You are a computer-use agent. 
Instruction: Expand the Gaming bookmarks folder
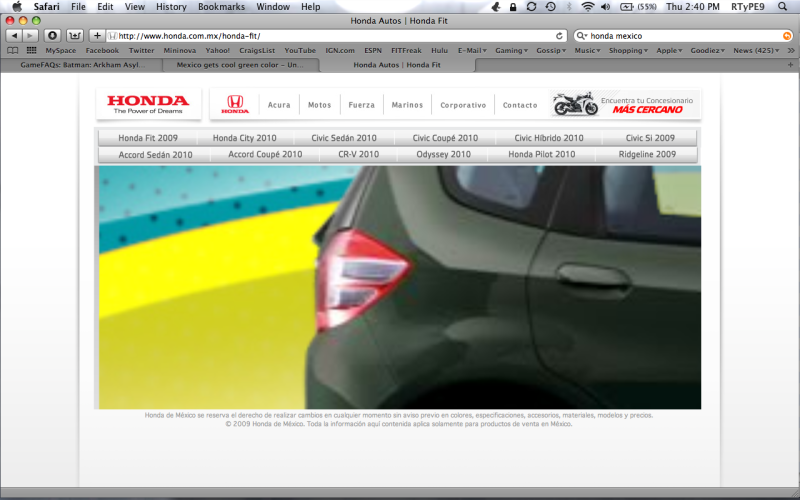[511, 51]
